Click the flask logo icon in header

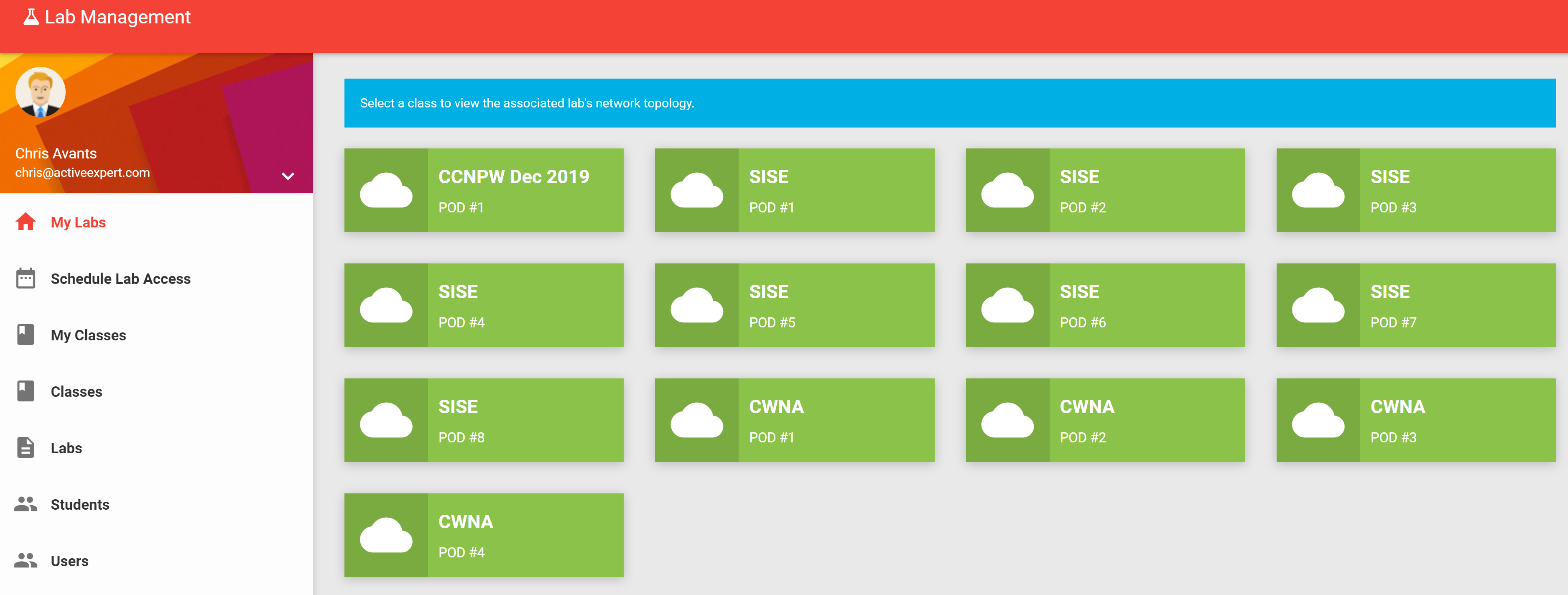tap(31, 17)
